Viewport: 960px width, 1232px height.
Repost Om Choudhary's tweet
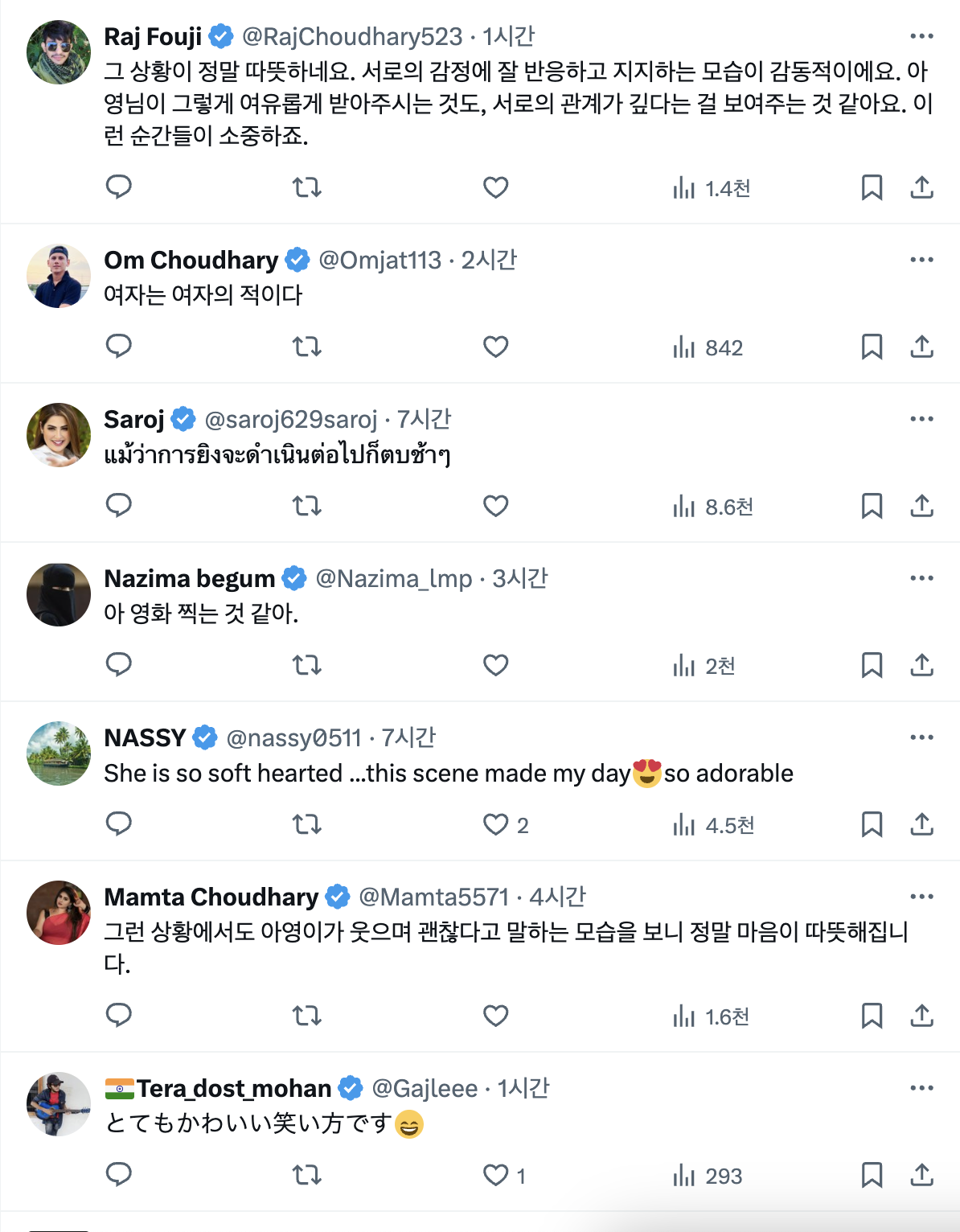(306, 347)
